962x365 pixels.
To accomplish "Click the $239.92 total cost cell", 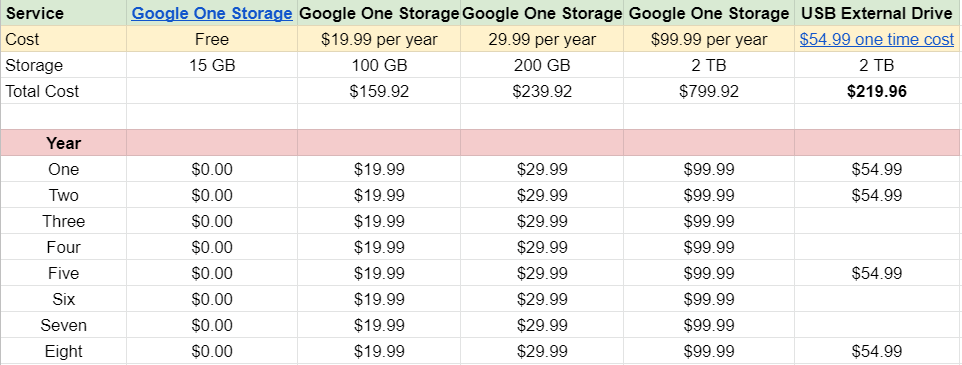I will pos(542,91).
